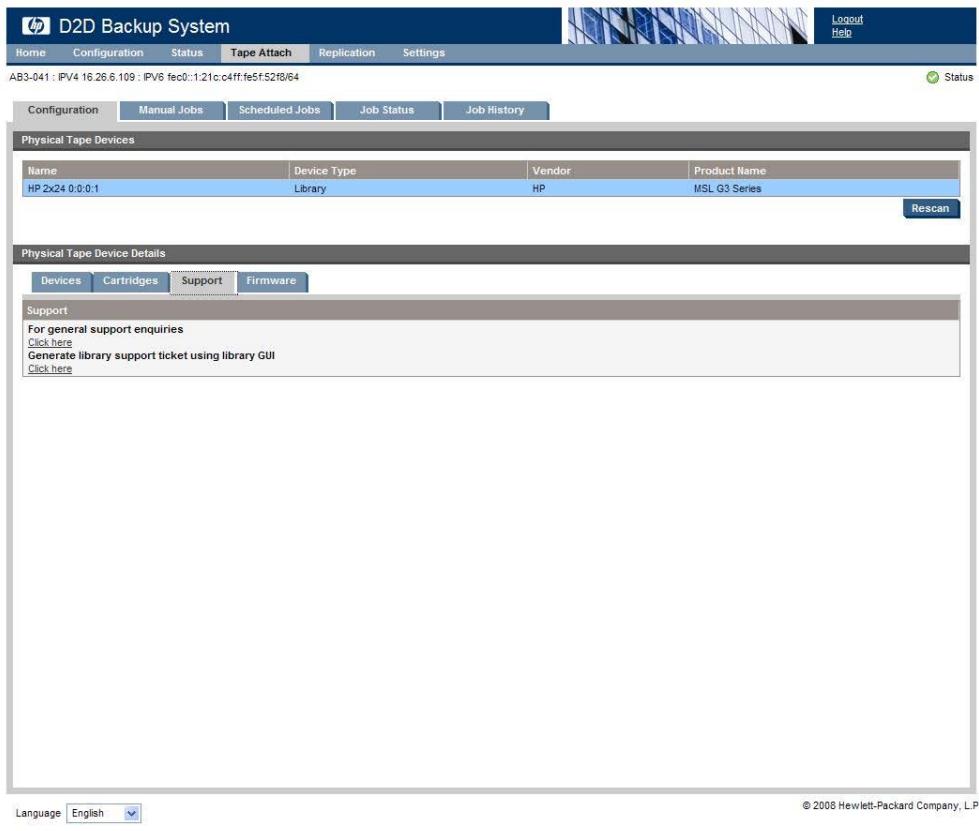Switch to the Configuration sub-tab
This screenshot has height=831, width=979.
click(63, 110)
